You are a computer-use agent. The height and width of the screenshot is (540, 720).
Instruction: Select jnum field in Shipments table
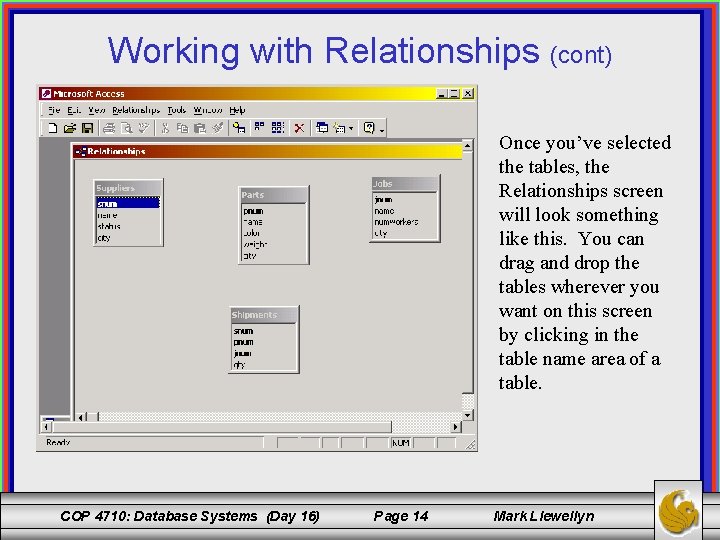pyautogui.click(x=264, y=354)
